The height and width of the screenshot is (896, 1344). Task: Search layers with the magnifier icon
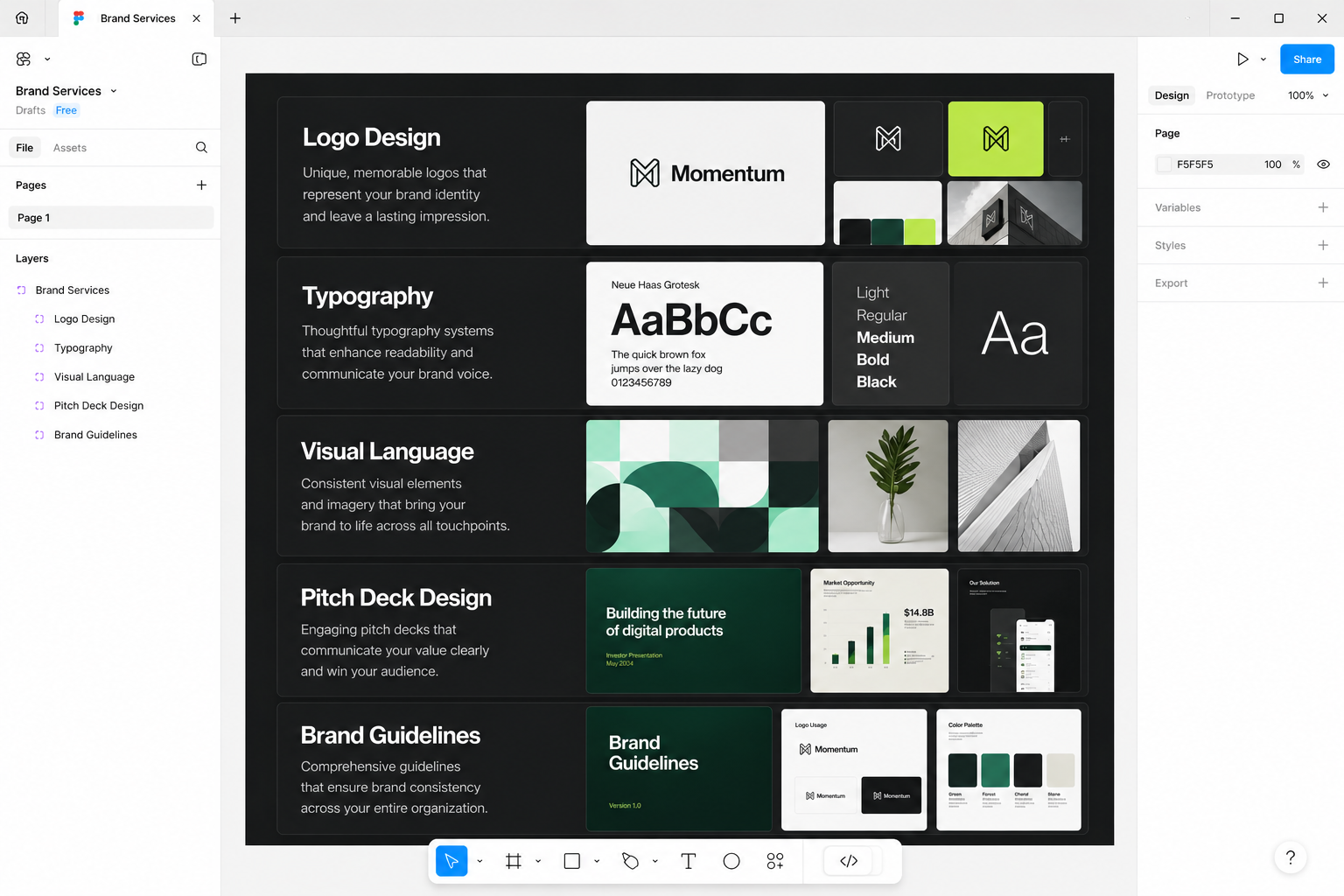click(x=201, y=147)
